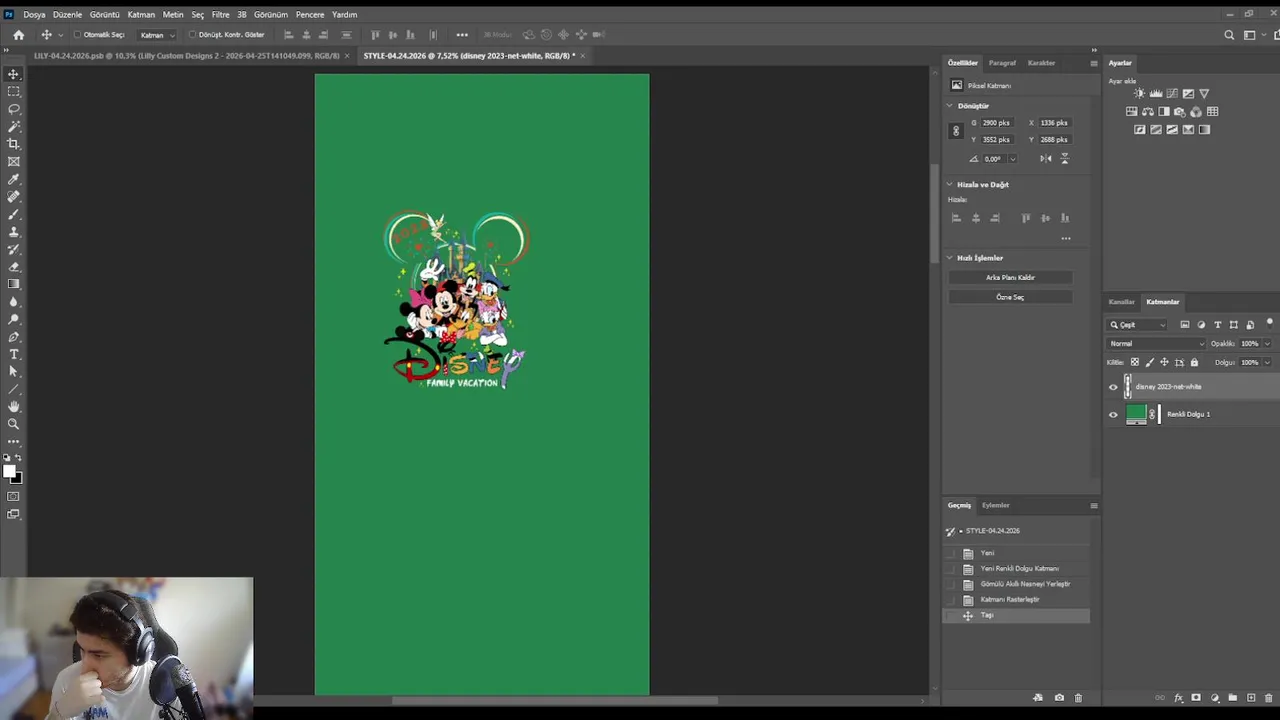Click the Arka Planı Kaldır button
This screenshot has width=1280, height=720.
click(1010, 277)
